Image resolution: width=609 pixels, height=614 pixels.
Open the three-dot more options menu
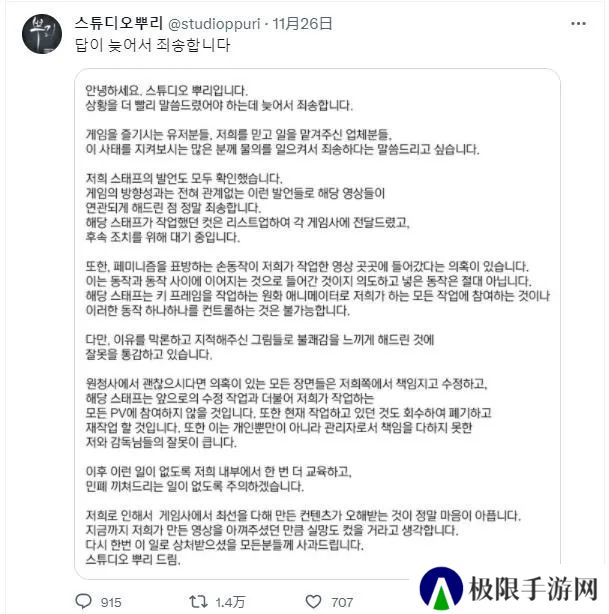pyautogui.click(x=578, y=23)
